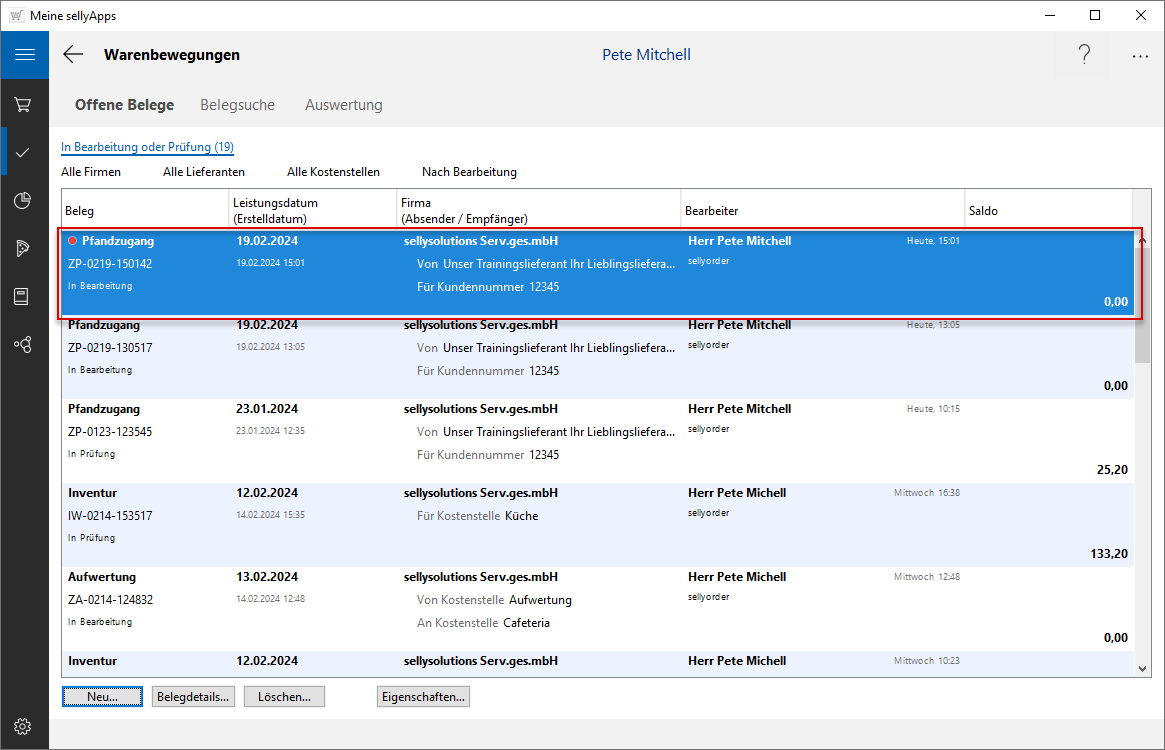Image resolution: width=1165 pixels, height=750 pixels.
Task: Click the share nodes sidebar icon
Action: 23,345
